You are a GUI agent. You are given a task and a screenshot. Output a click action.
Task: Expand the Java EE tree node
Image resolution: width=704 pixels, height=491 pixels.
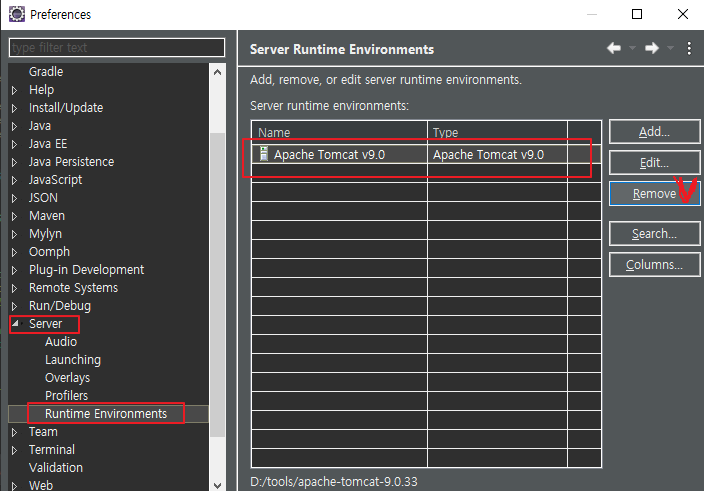point(14,144)
